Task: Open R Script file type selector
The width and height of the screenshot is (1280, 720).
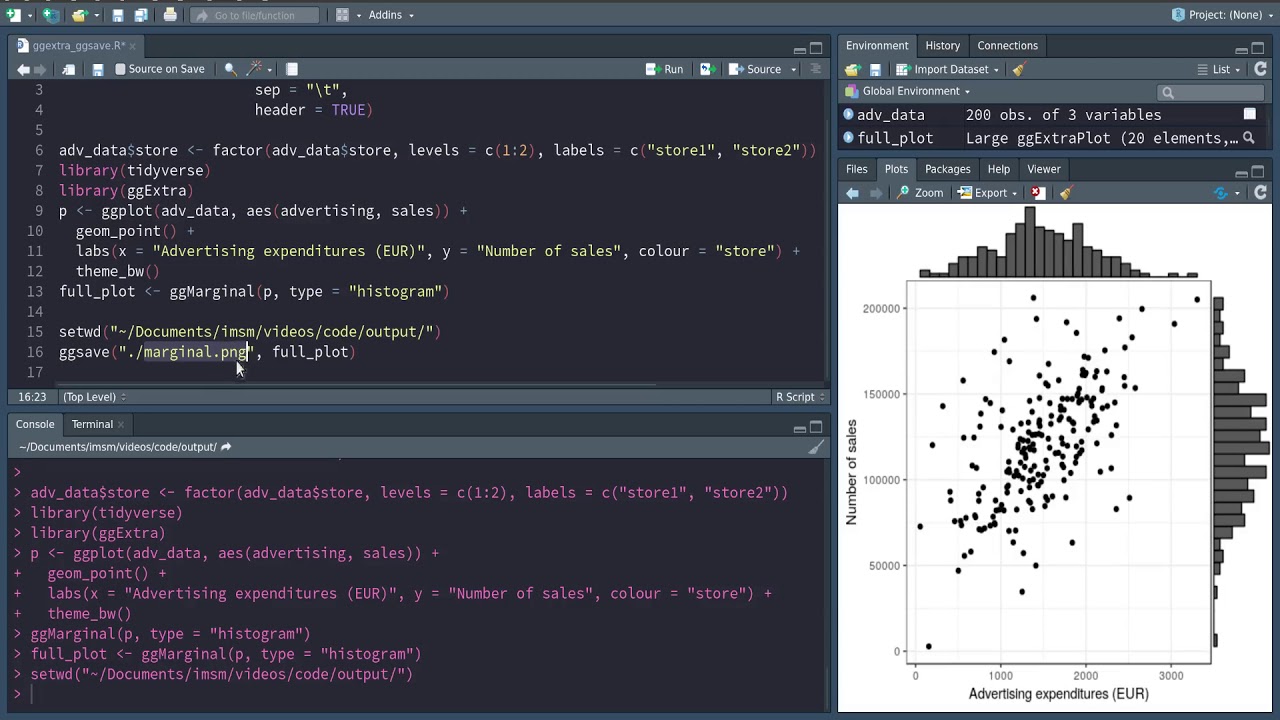Action: [800, 397]
